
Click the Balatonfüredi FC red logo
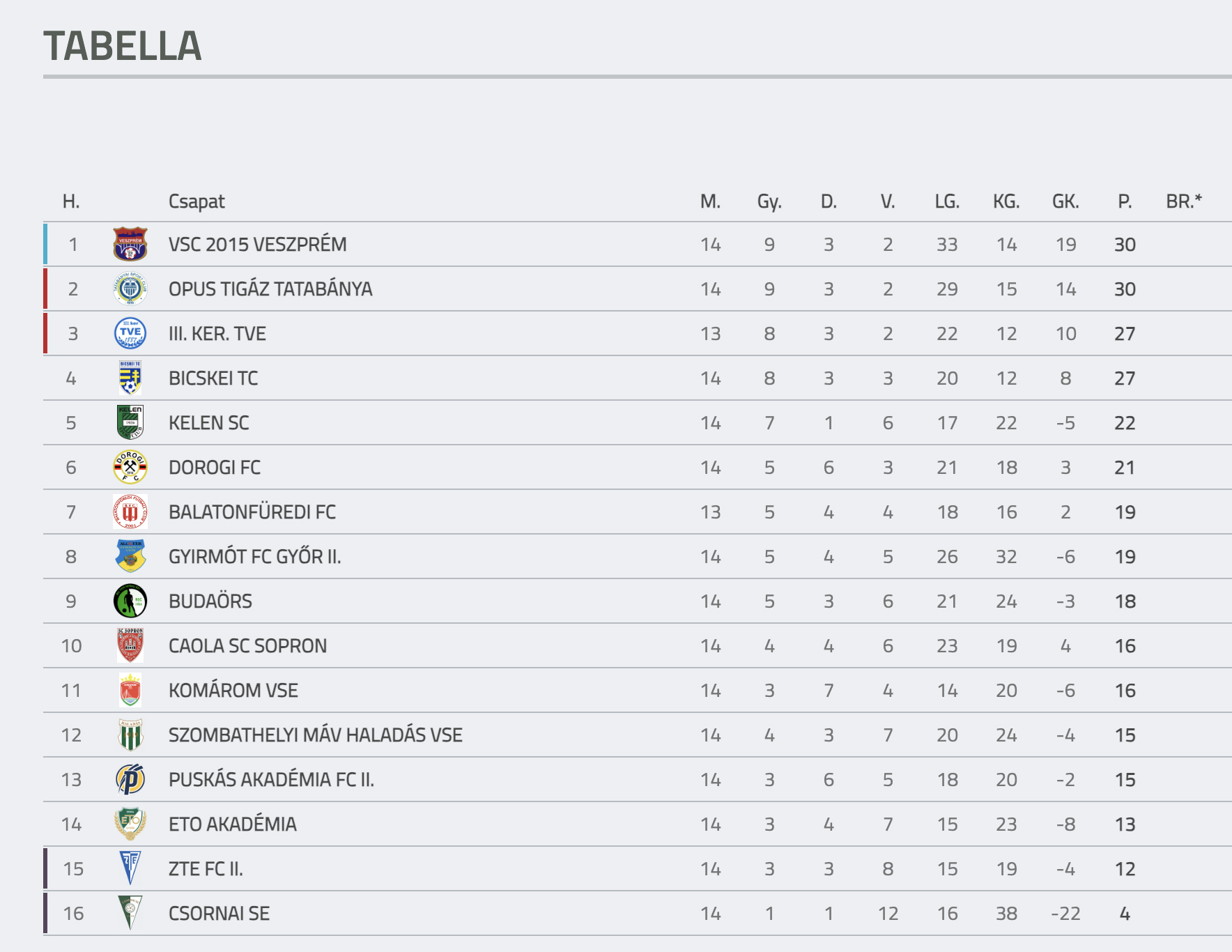pyautogui.click(x=130, y=512)
